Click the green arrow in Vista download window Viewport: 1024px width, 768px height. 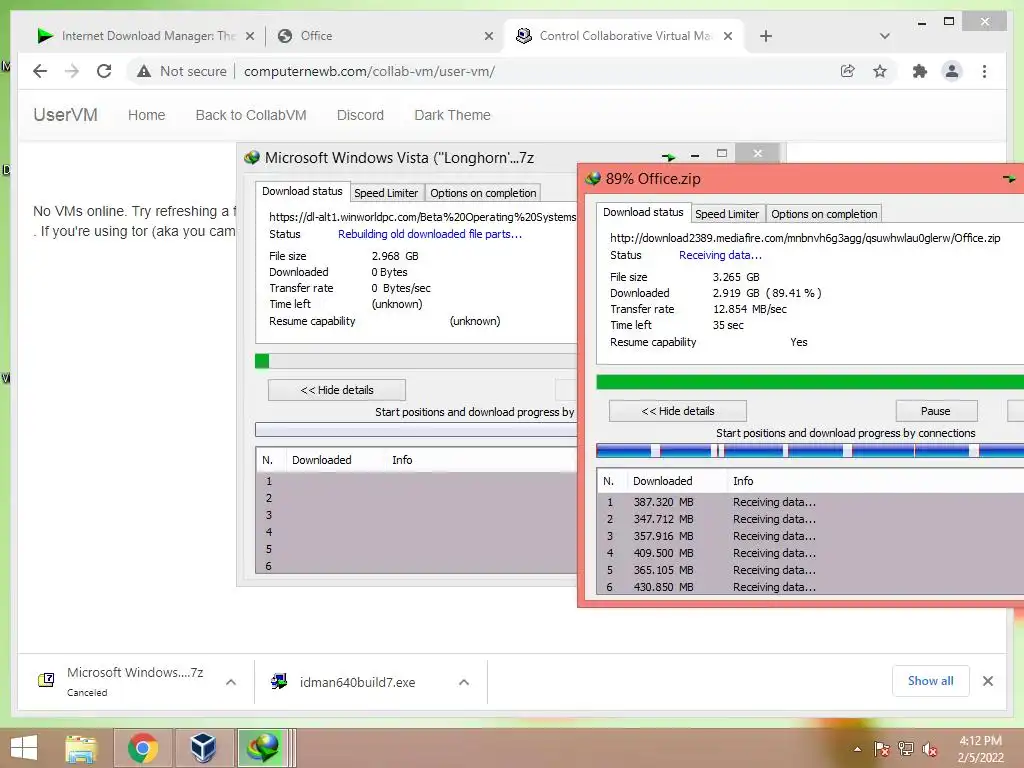[x=668, y=157]
